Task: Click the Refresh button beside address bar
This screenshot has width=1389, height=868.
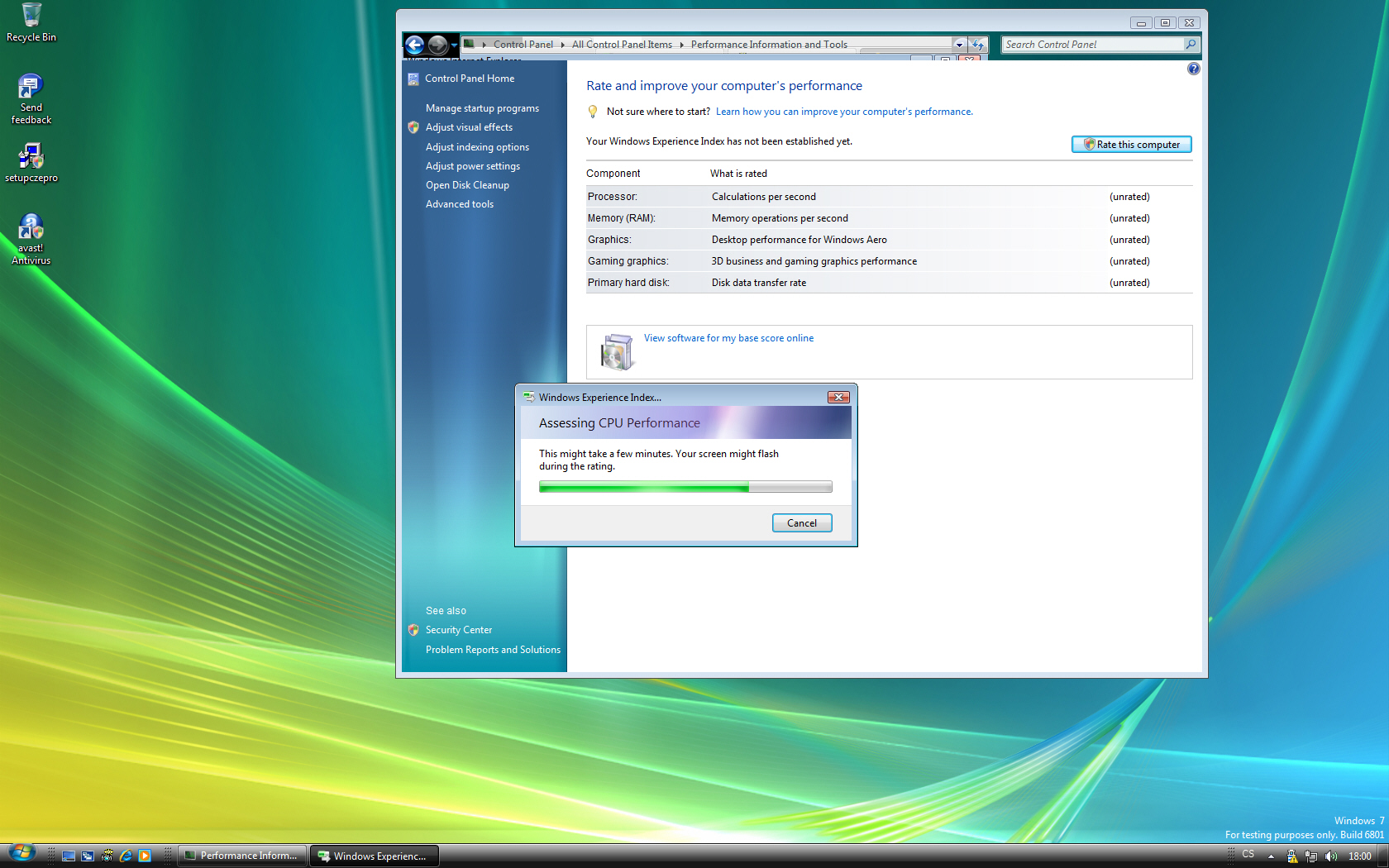Action: (x=978, y=45)
